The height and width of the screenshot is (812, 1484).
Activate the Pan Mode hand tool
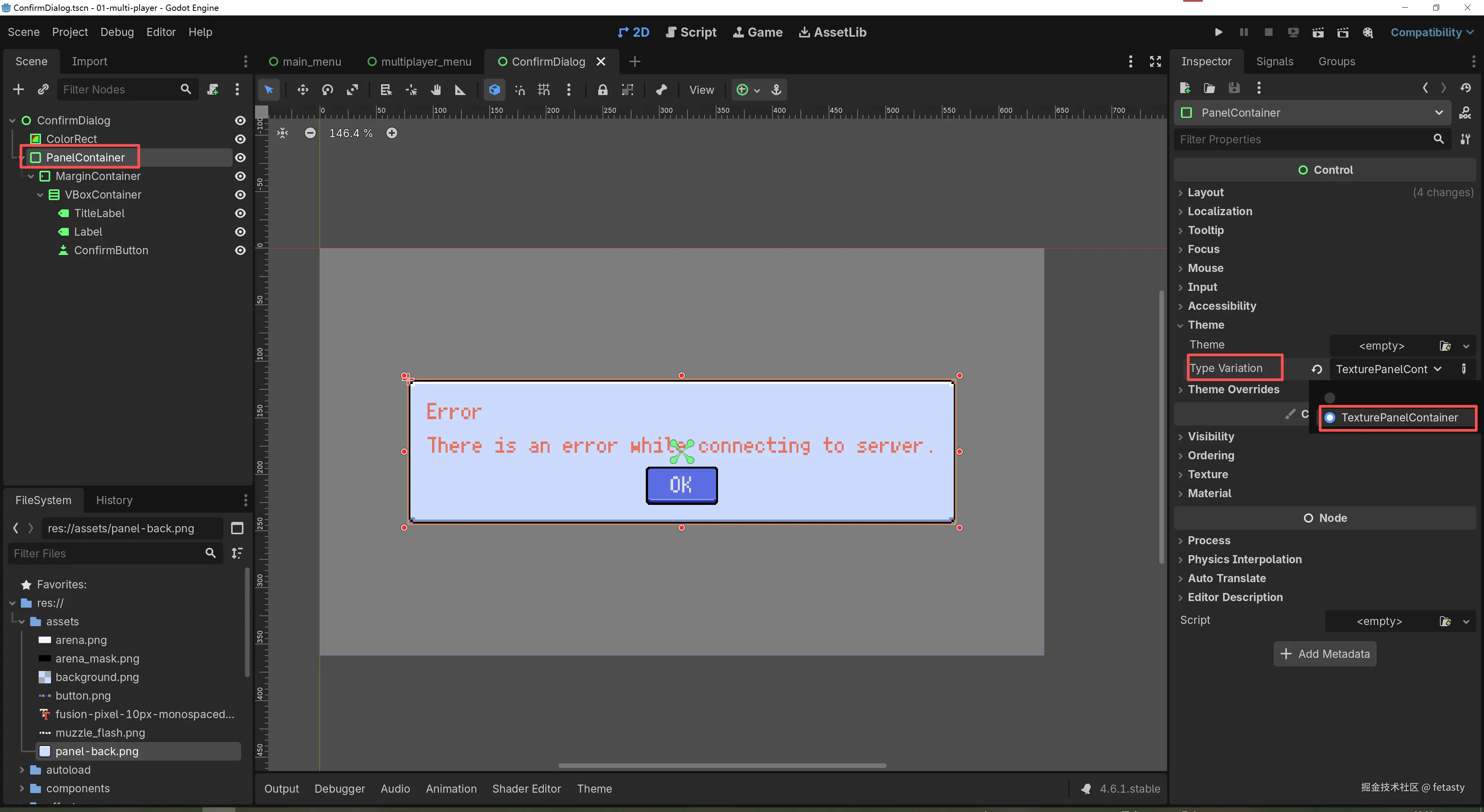(x=436, y=89)
